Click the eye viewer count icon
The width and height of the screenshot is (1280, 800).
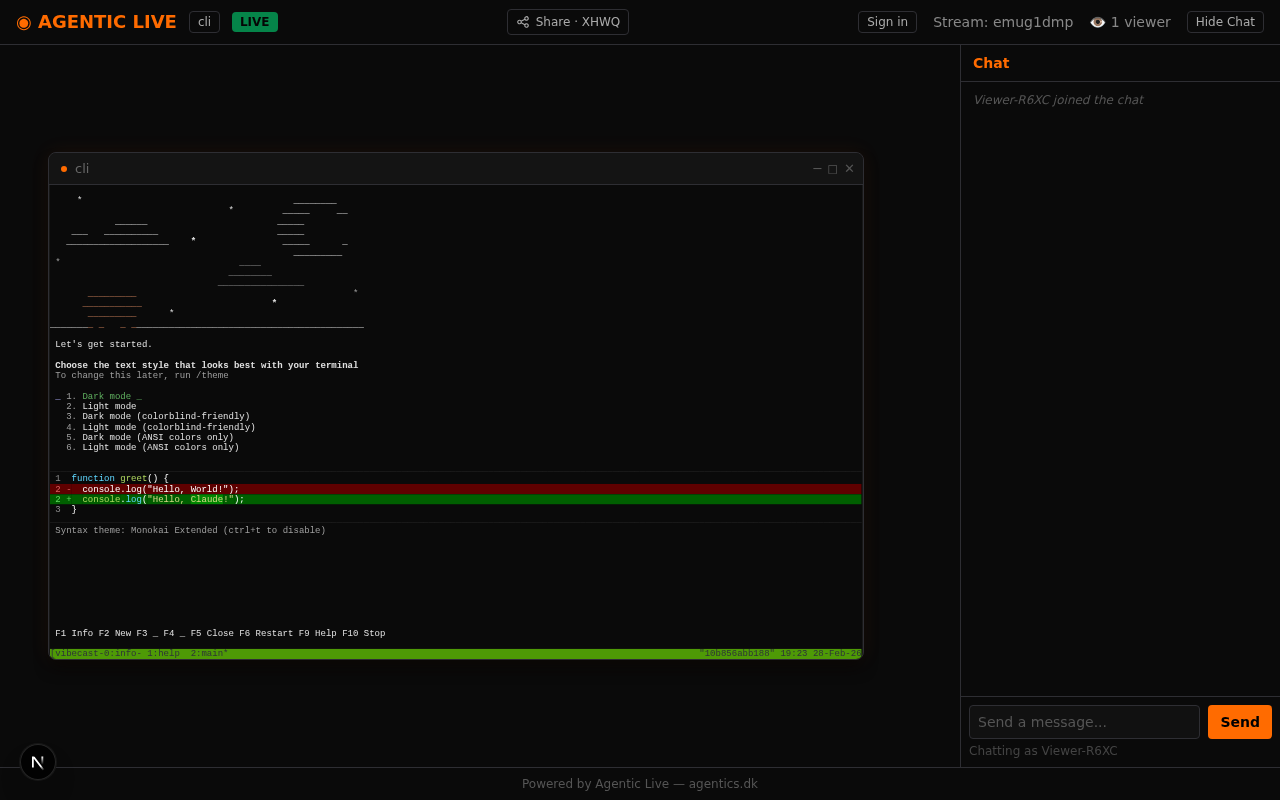pos(1097,22)
